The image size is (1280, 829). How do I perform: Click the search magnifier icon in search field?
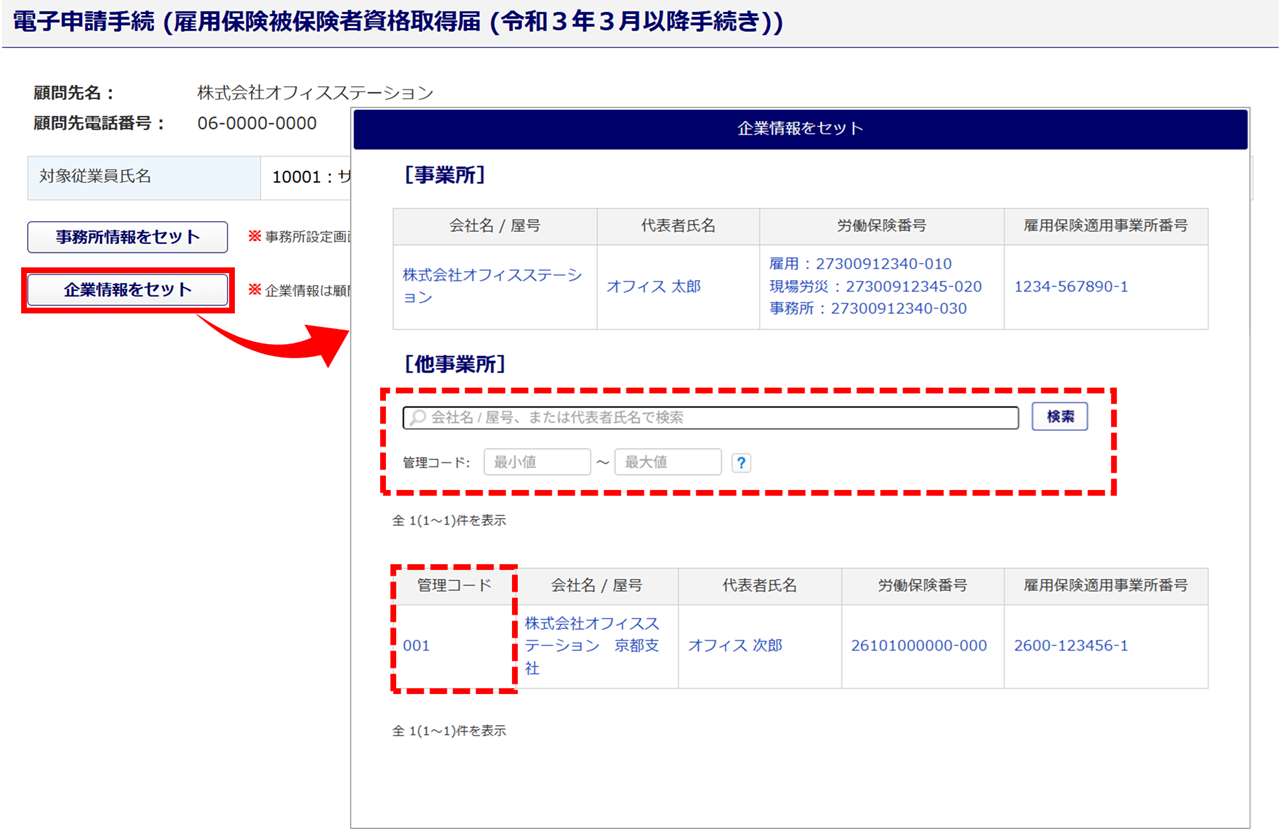[418, 417]
